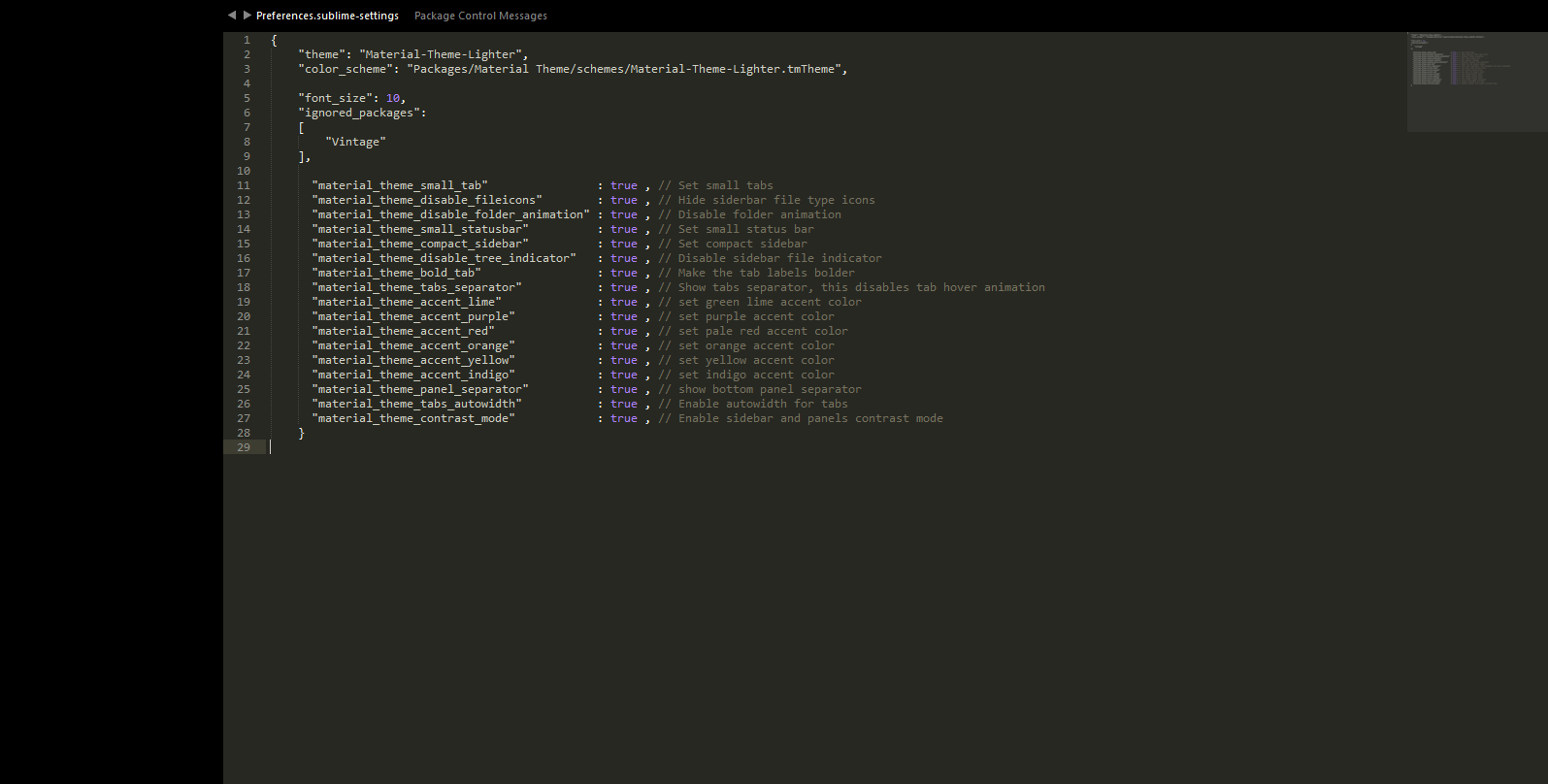Click comment "Enable autowidth for tabs"
Screen dimensions: 1548x784
[x=753, y=404]
